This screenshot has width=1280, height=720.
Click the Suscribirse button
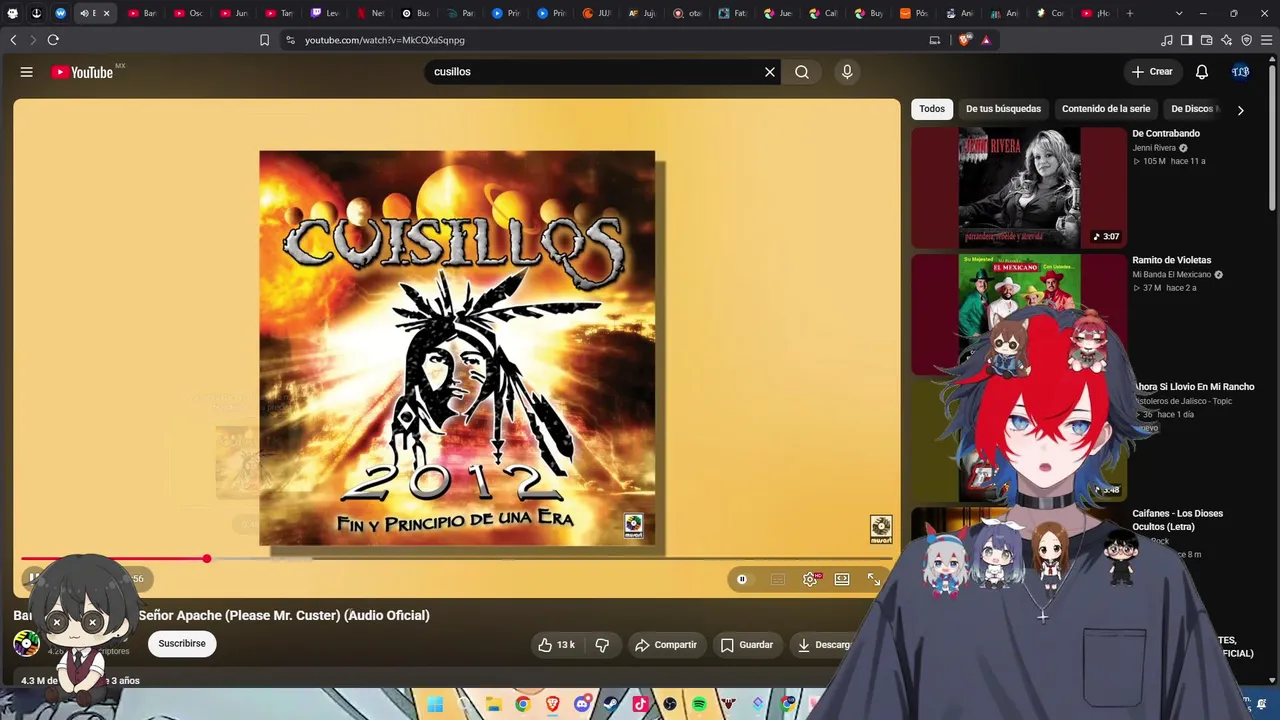pyautogui.click(x=182, y=644)
